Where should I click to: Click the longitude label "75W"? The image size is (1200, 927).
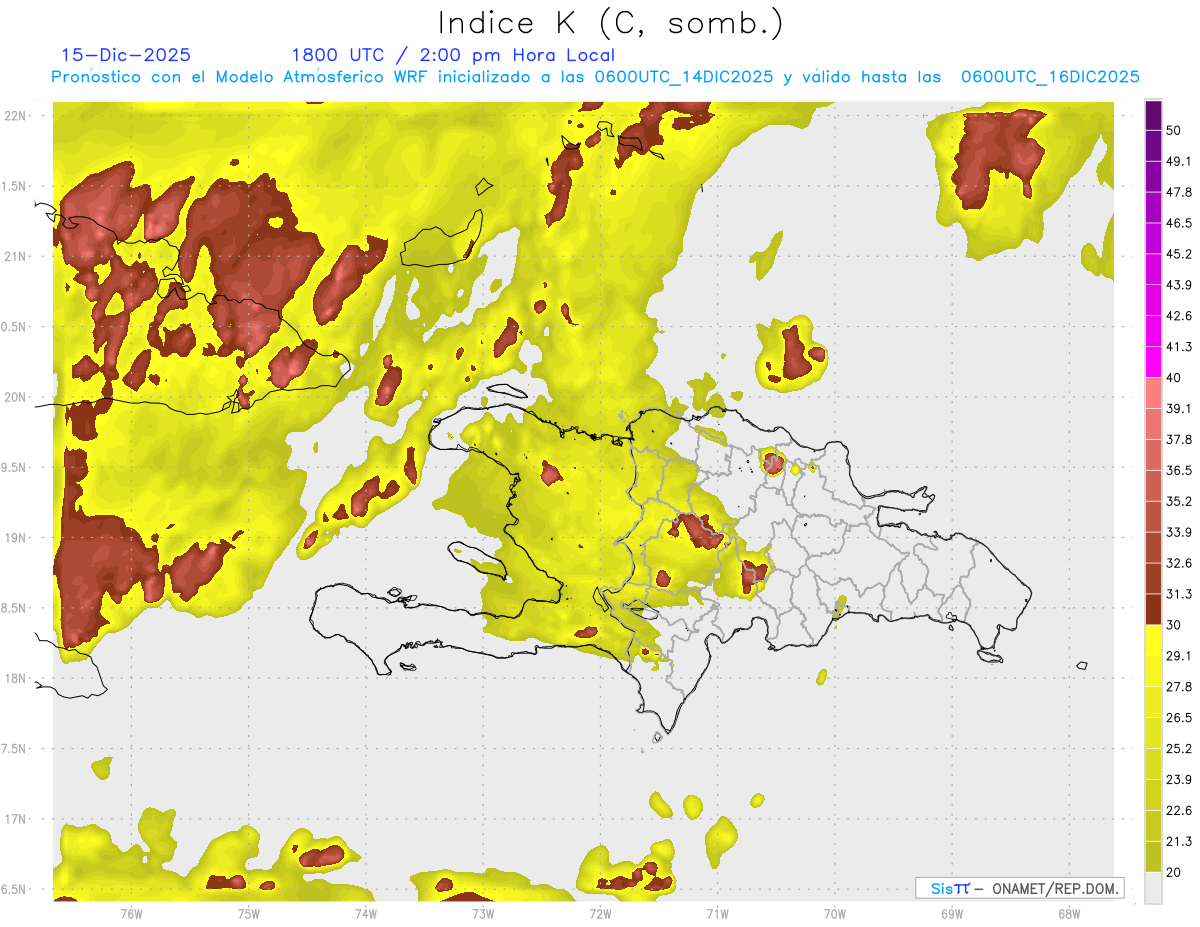pos(249,914)
